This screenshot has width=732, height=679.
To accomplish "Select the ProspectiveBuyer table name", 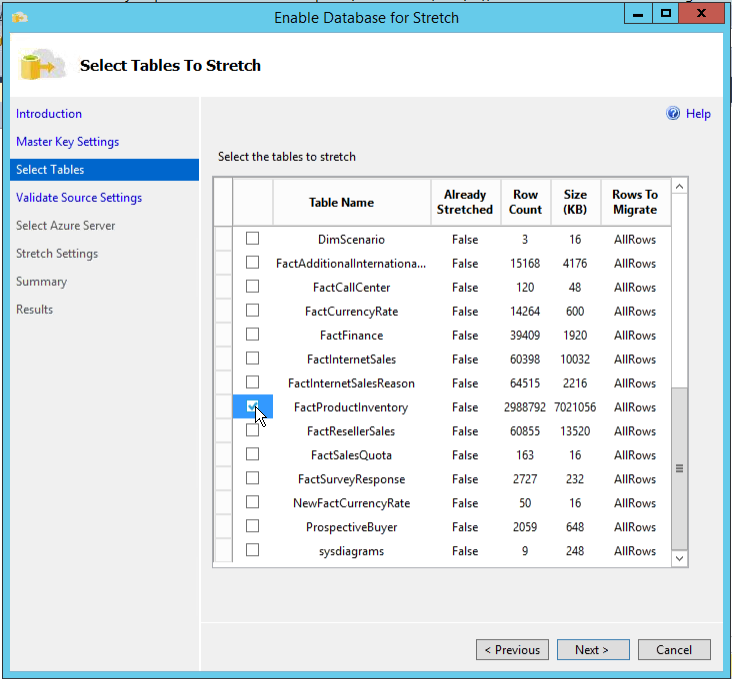I will click(351, 527).
